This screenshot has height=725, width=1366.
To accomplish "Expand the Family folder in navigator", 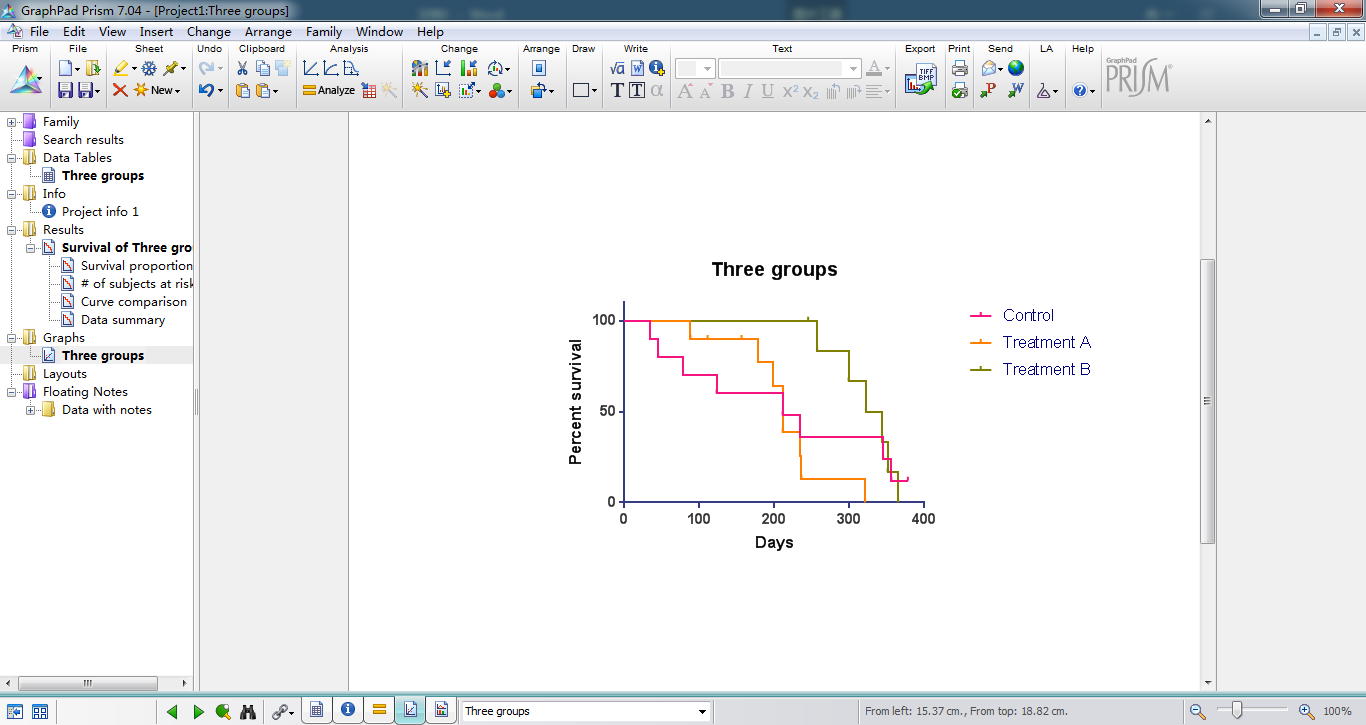I will click(12, 122).
